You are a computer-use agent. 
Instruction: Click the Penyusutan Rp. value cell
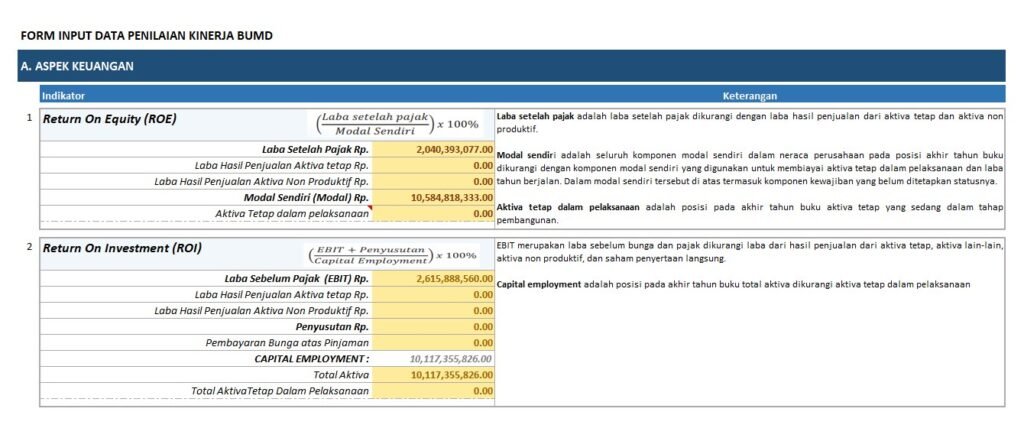(433, 327)
